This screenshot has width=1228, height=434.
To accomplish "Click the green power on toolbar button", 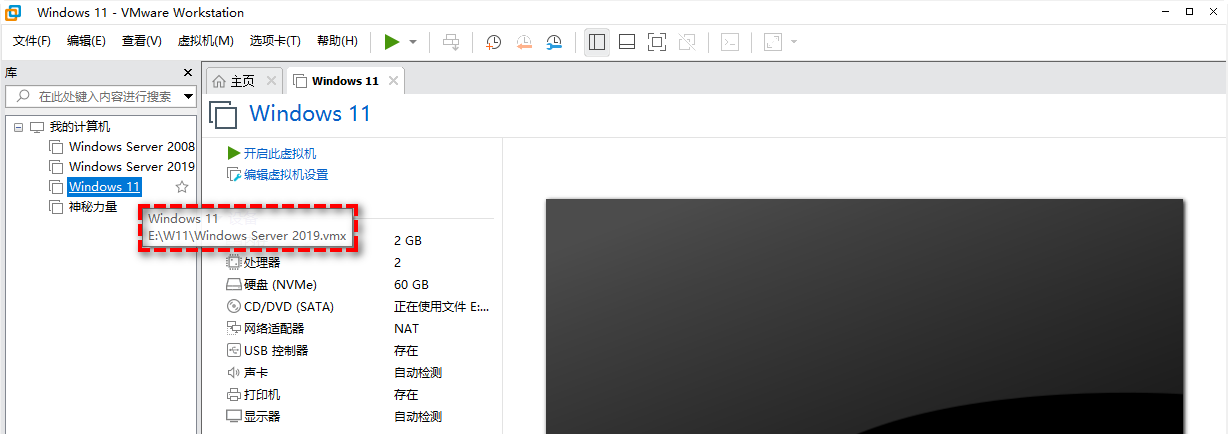I will point(392,42).
